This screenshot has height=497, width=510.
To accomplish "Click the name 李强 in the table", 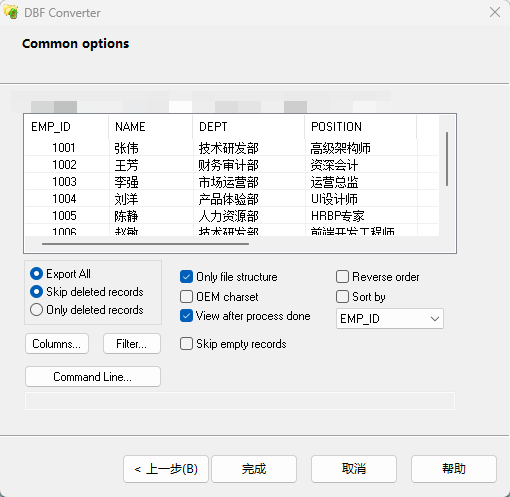I will coord(126,182).
